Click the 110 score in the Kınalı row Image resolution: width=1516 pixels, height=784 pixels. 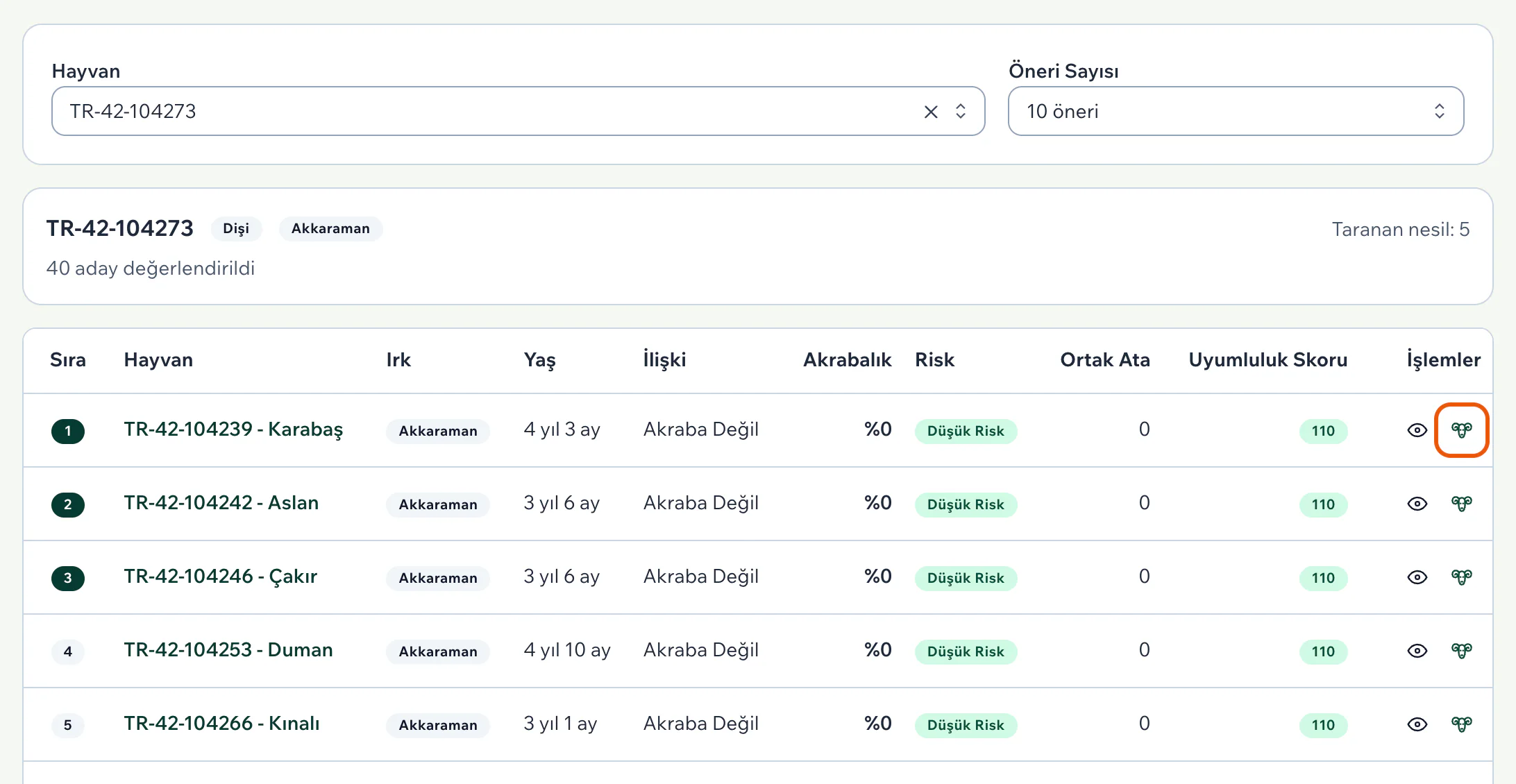coord(1323,725)
